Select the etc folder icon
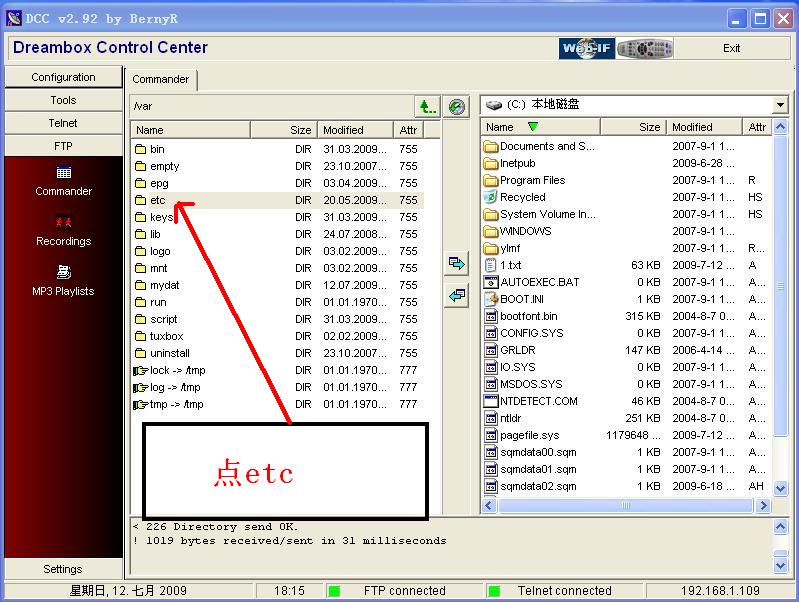The height and width of the screenshot is (602, 799). [x=141, y=200]
